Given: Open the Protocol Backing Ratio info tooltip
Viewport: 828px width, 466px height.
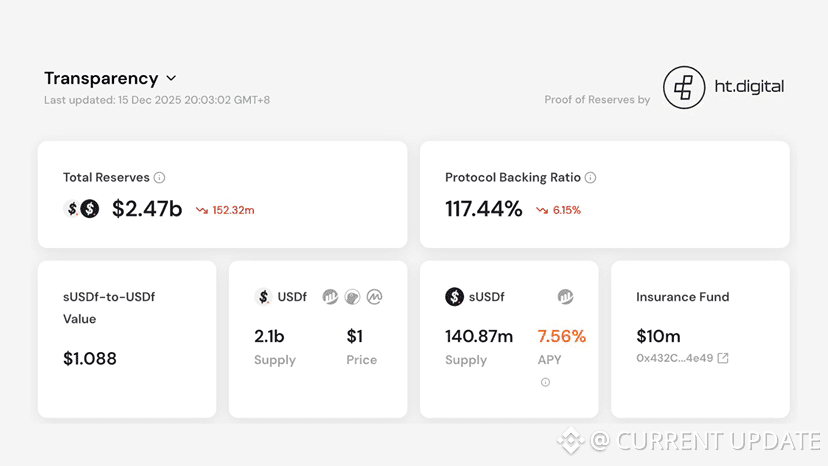Looking at the screenshot, I should click(x=590, y=178).
